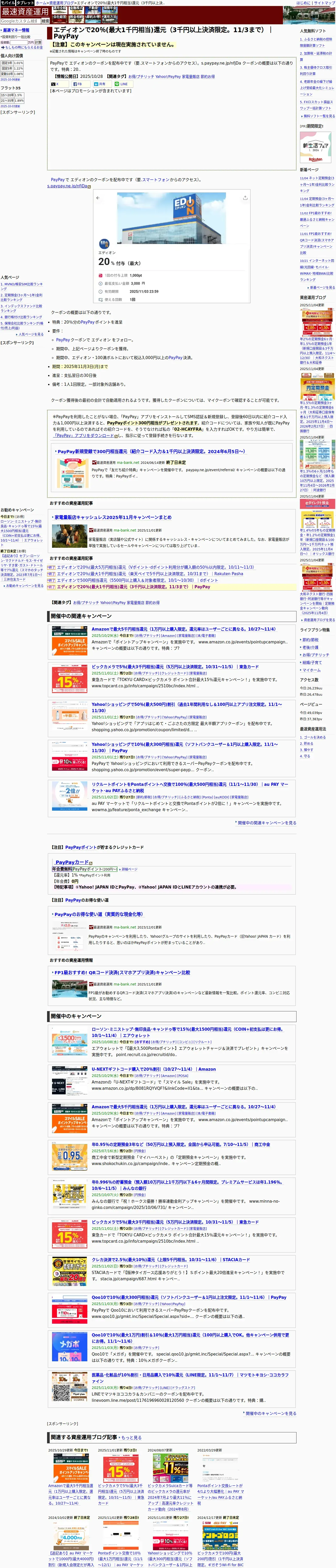Open ゴールを決める in 最速資産運用法 list
336x1568 pixels.
point(313,737)
